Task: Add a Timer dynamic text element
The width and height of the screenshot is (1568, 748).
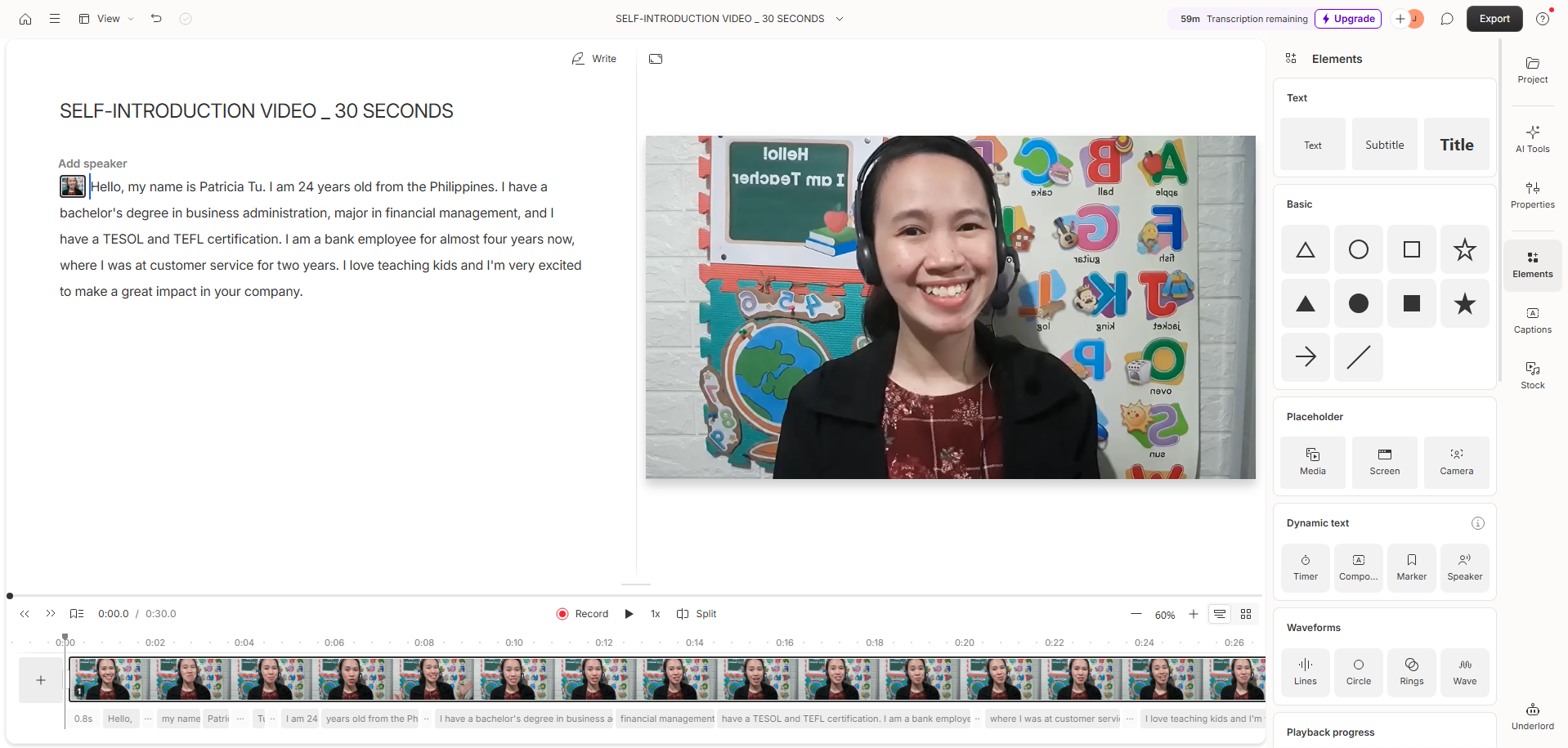Action: point(1306,567)
